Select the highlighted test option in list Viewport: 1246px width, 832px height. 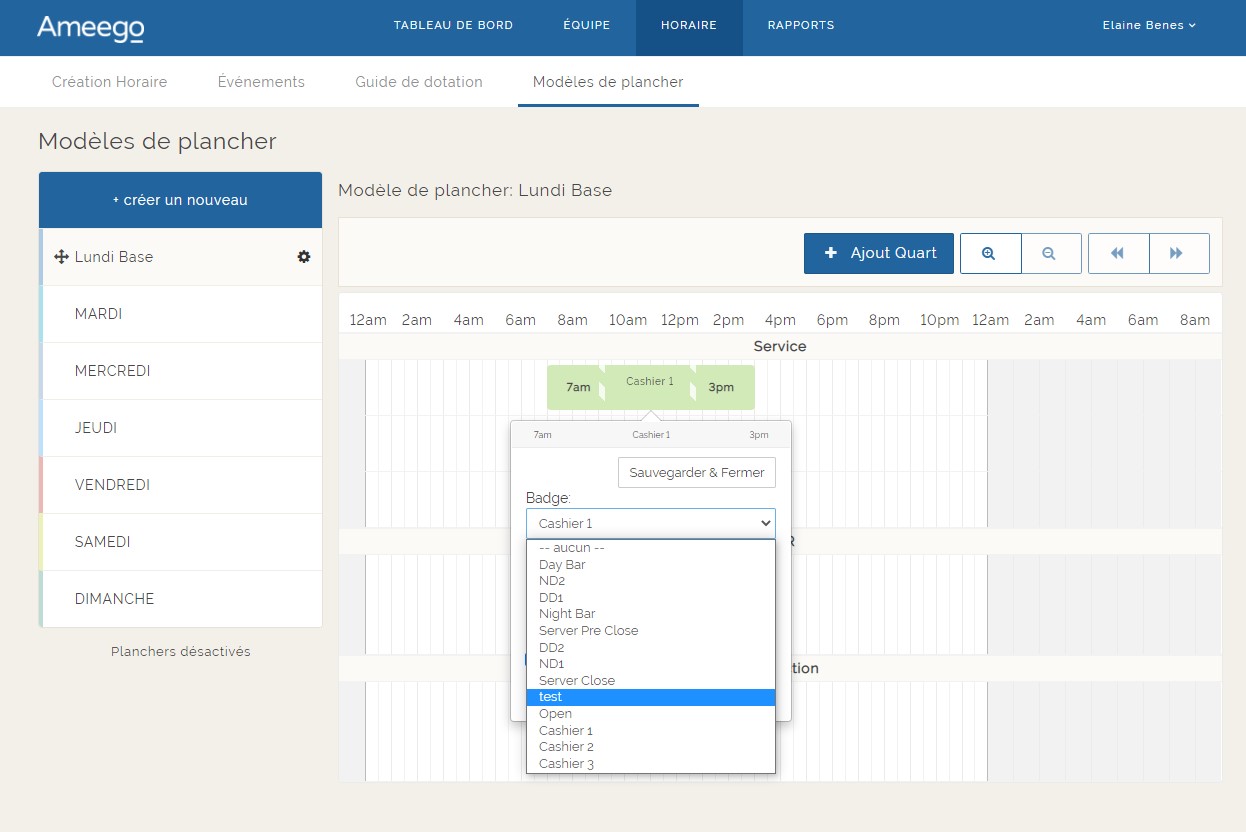click(650, 697)
